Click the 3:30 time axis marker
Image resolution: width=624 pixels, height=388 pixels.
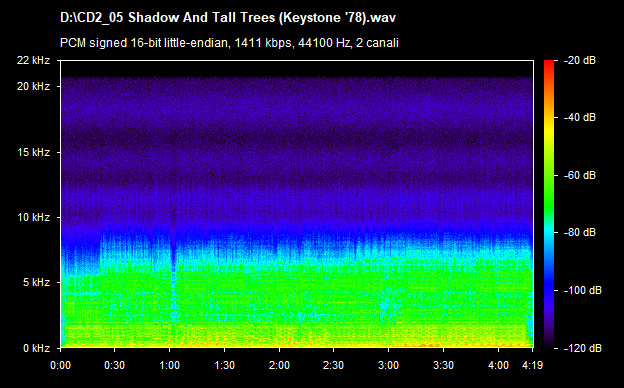(443, 365)
